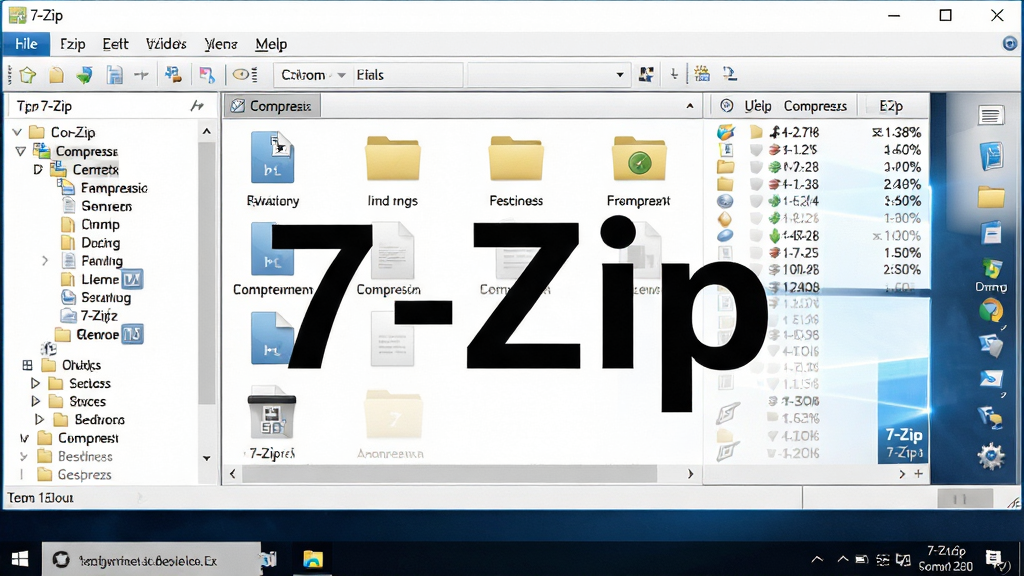
Task: Expand the Cemetx tree node
Action: pos(38,170)
